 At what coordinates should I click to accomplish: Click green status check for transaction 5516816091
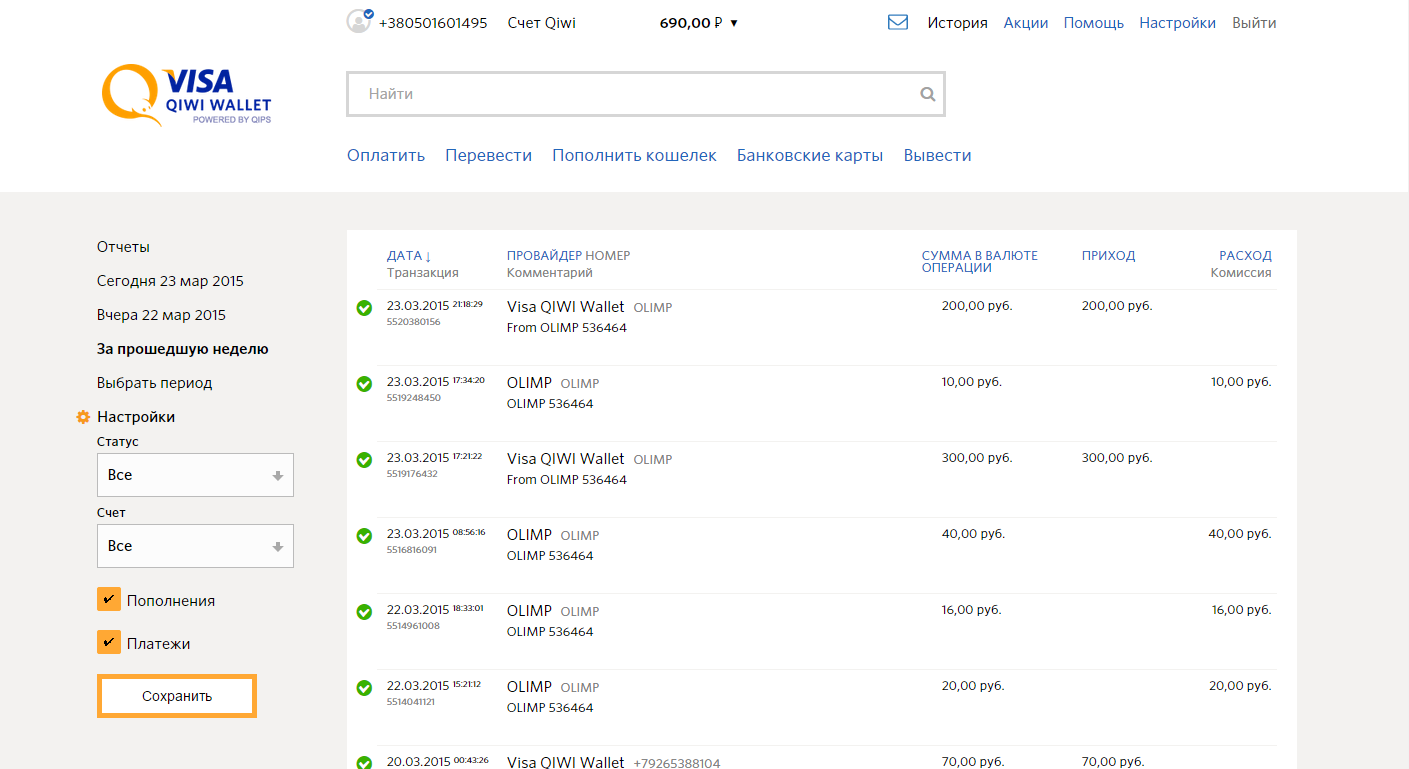pyautogui.click(x=364, y=536)
